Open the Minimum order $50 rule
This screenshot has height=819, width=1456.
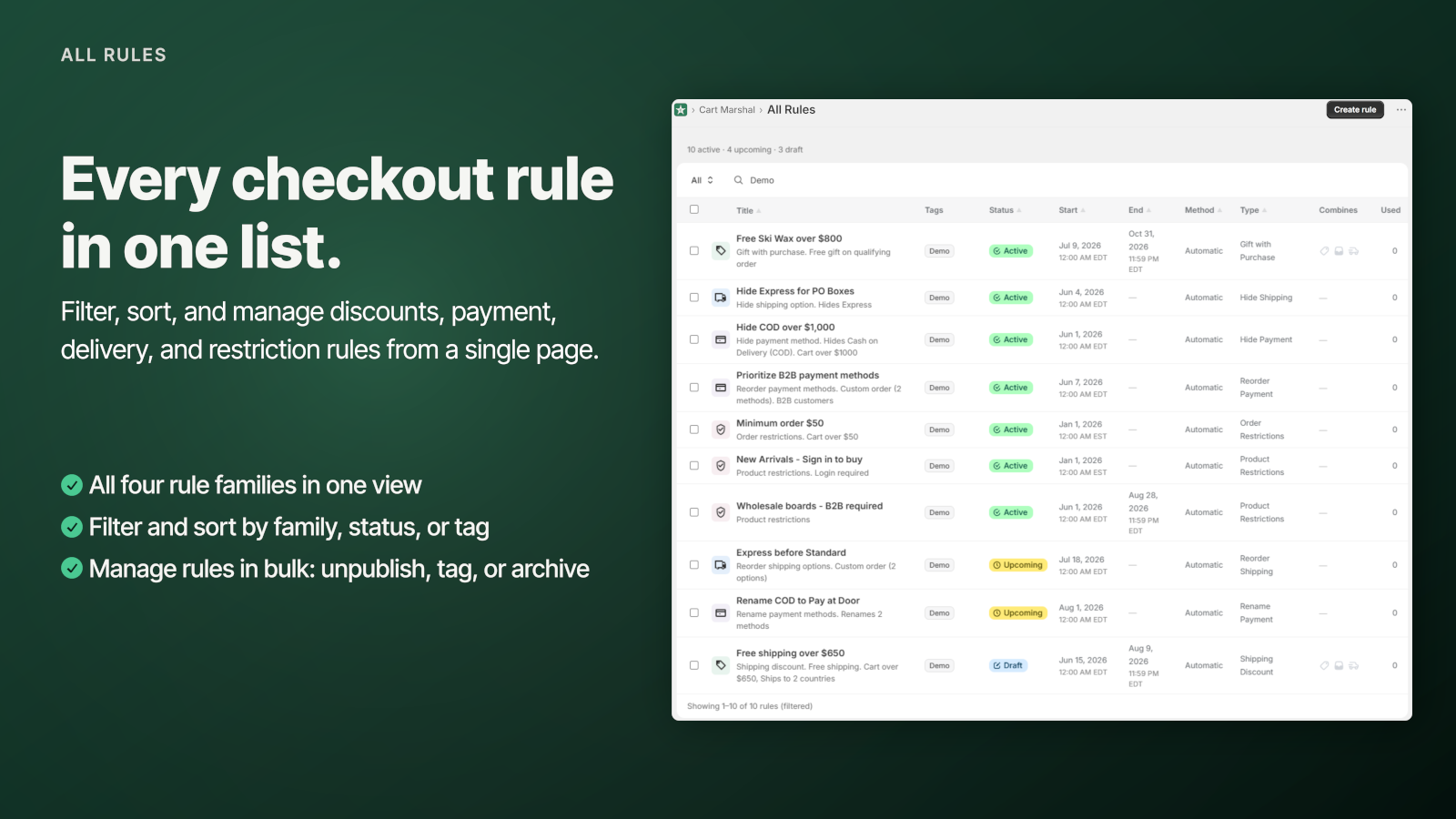[x=780, y=423]
